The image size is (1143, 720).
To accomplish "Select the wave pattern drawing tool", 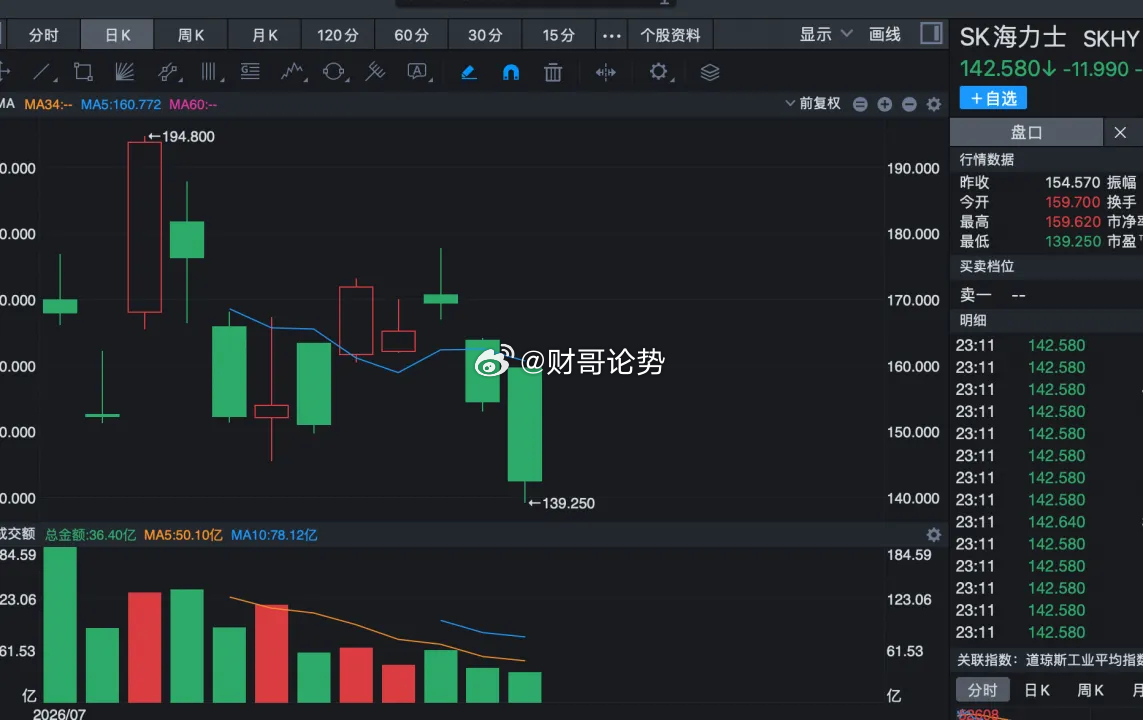I will 292,71.
